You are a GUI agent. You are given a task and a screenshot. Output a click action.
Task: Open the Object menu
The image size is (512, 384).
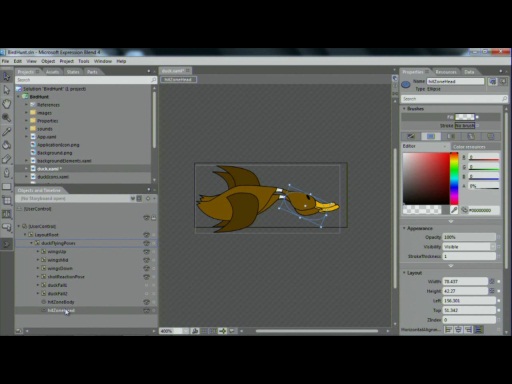48,61
